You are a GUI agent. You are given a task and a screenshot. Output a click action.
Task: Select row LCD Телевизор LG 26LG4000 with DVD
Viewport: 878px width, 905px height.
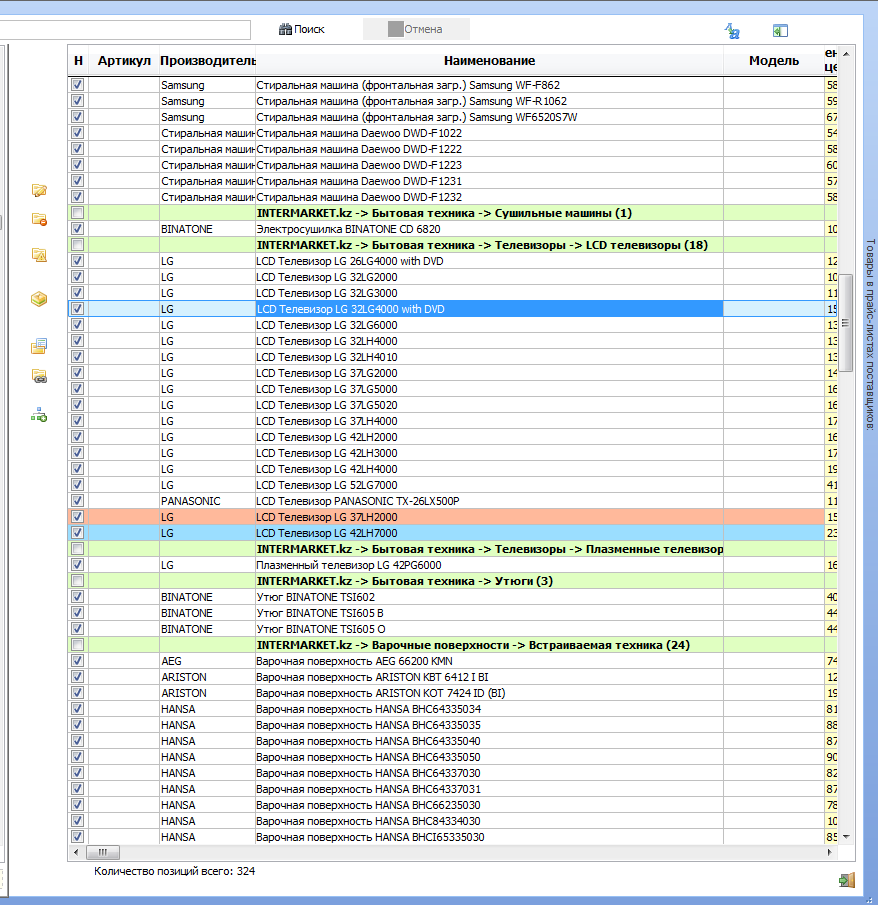tap(453, 261)
